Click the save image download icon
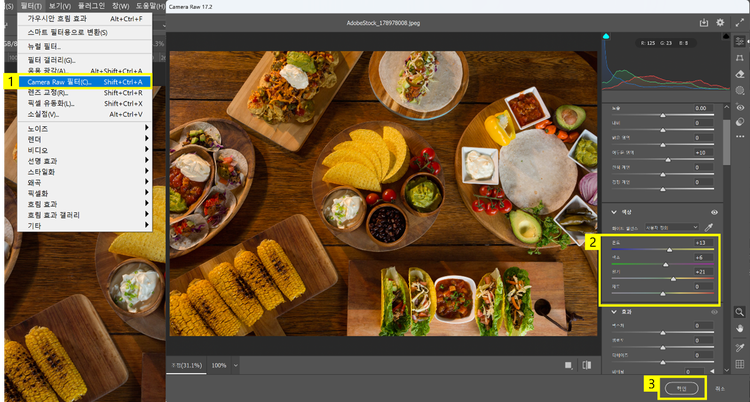 click(x=704, y=22)
